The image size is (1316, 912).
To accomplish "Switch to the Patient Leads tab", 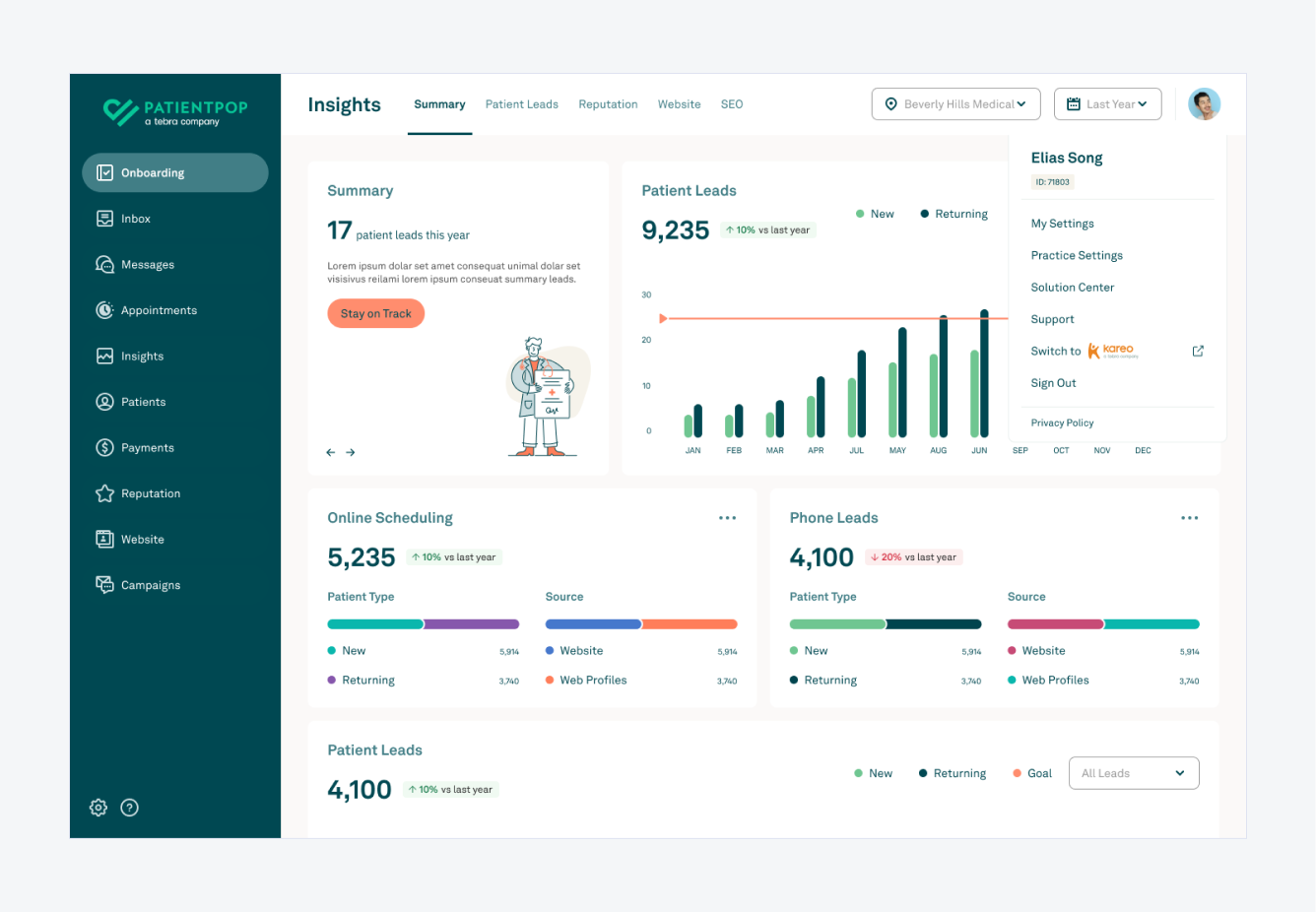I will pos(521,104).
